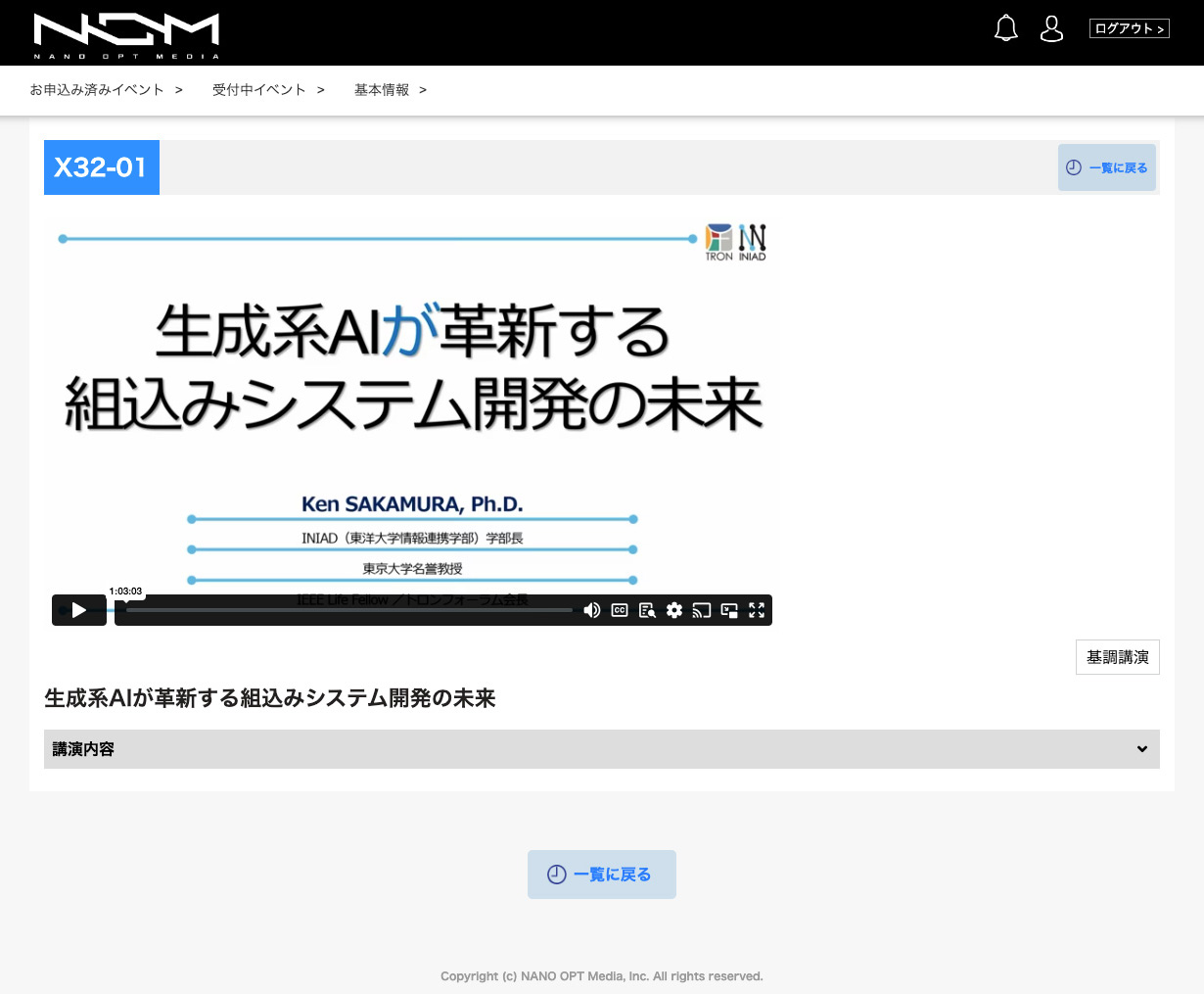Mute the video with the speaker icon
This screenshot has width=1204, height=994.
click(x=592, y=610)
